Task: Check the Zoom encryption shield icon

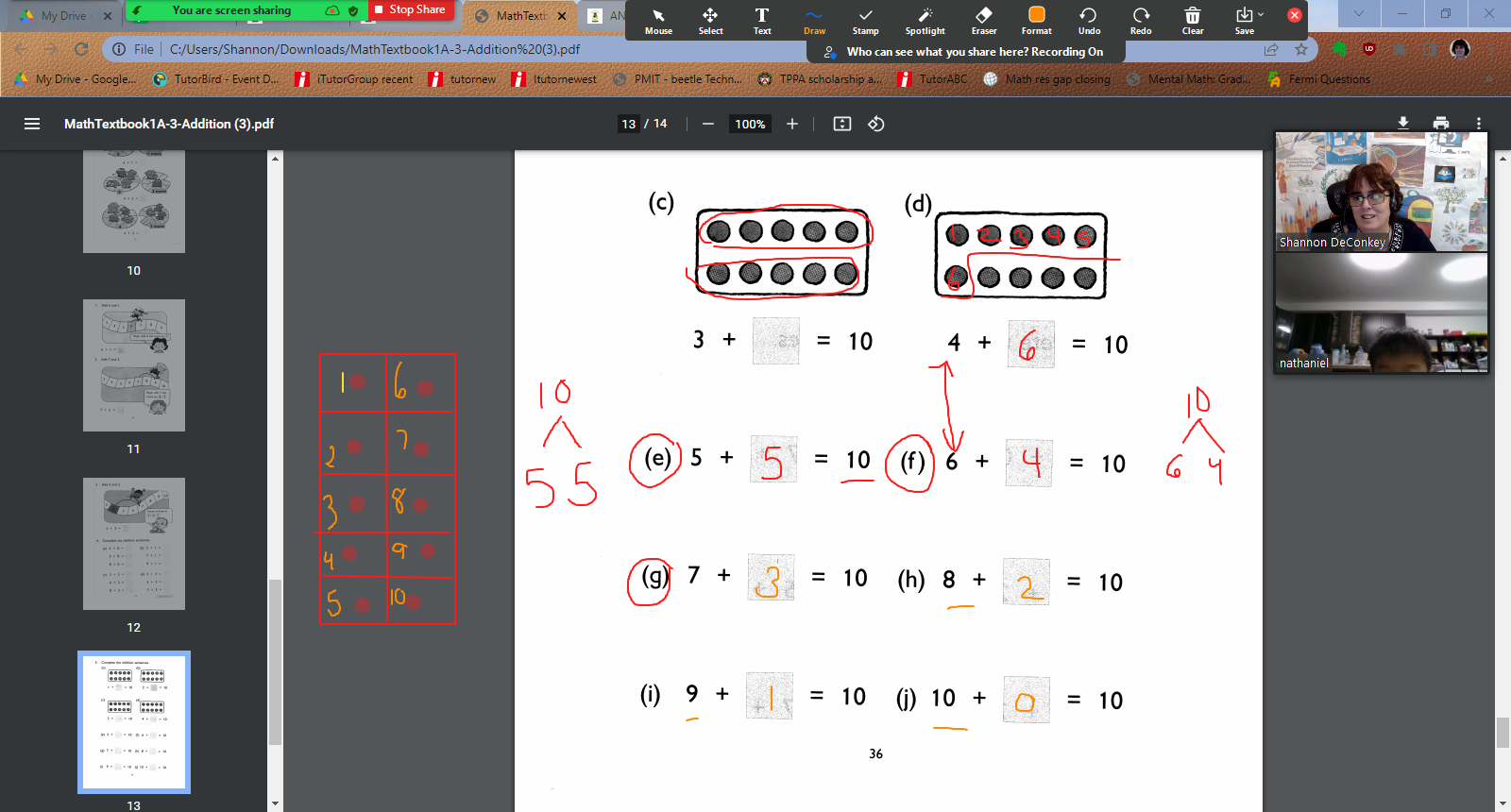Action: [x=353, y=10]
